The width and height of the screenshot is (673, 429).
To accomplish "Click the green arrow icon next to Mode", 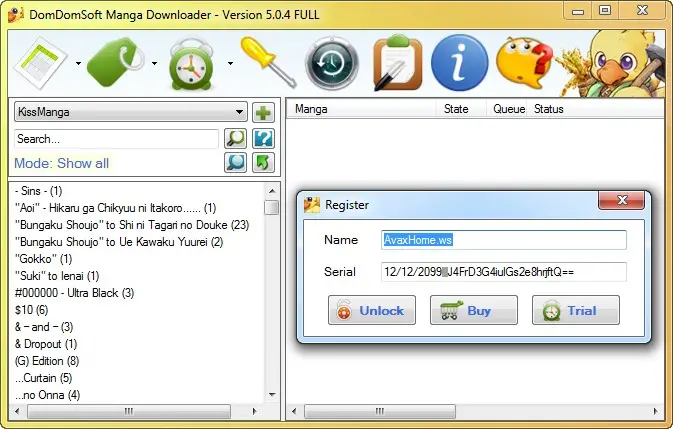I will pyautogui.click(x=263, y=163).
